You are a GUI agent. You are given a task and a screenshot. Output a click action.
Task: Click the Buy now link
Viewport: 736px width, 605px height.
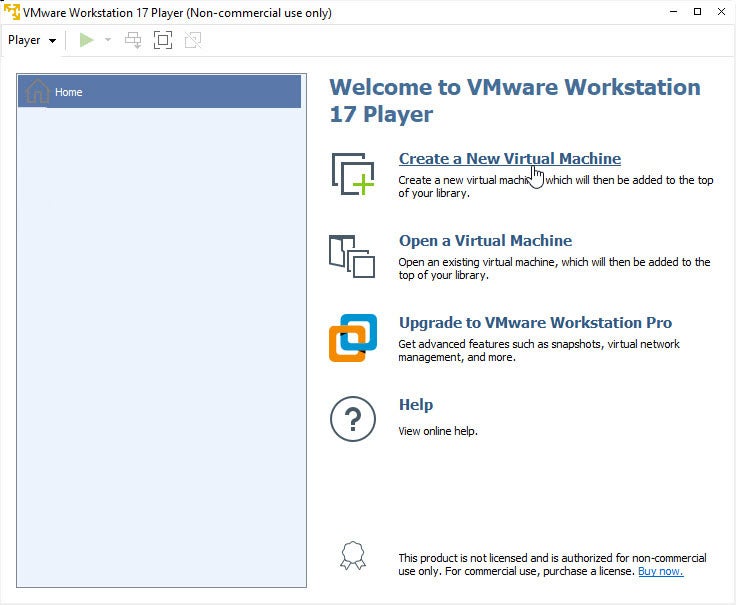[660, 571]
